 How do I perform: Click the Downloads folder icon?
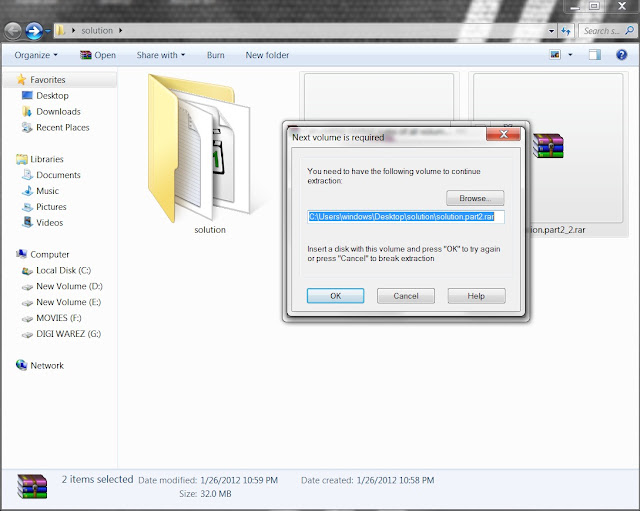pyautogui.click(x=27, y=111)
